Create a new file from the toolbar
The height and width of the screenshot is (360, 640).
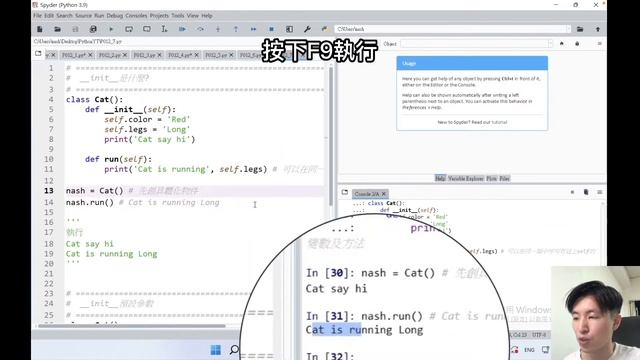[40, 29]
